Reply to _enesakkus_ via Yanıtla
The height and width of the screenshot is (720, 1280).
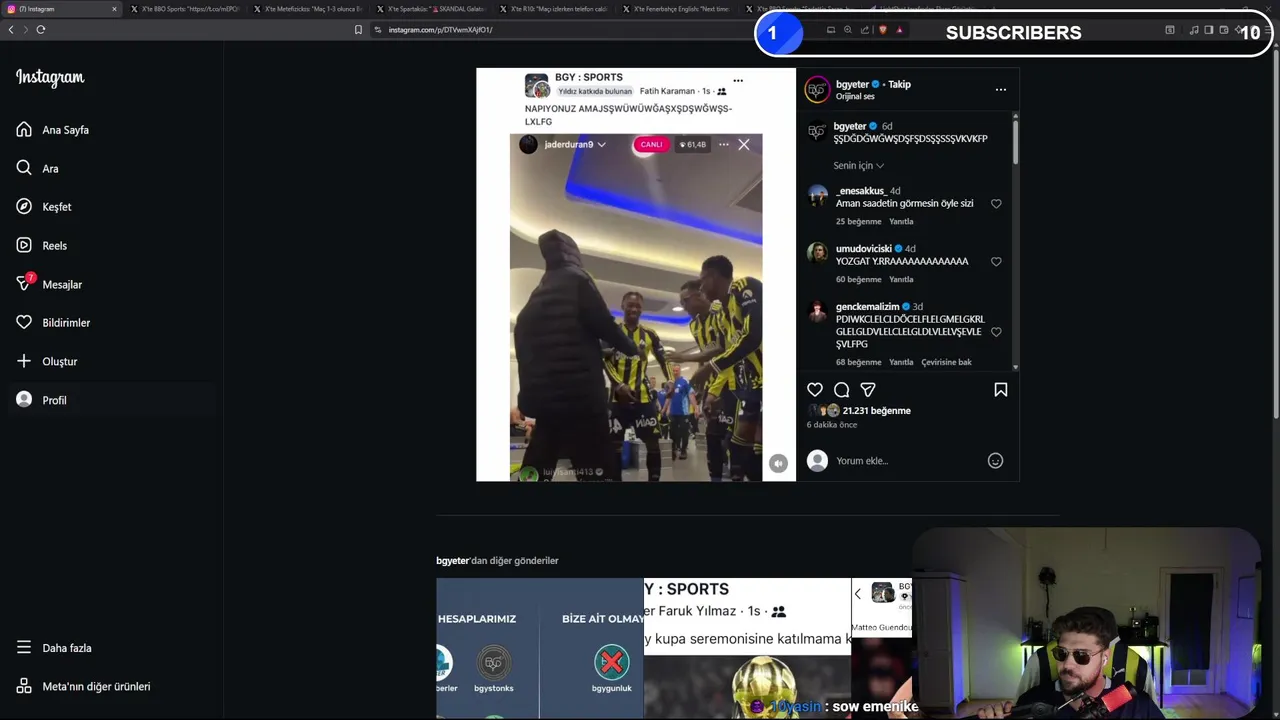coord(901,222)
